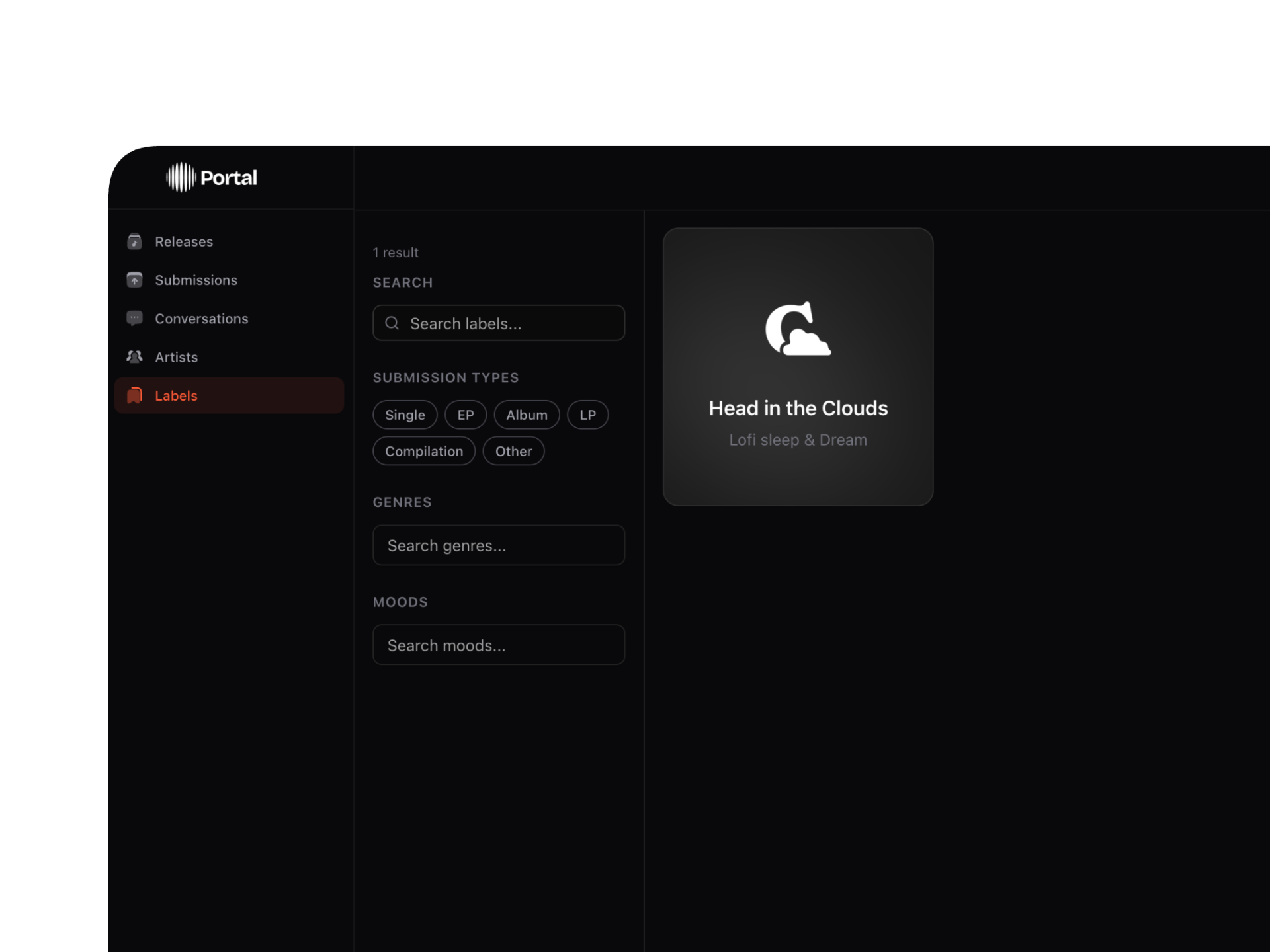This screenshot has width=1270, height=952.
Task: Open the Search genres combo box
Action: 499,545
